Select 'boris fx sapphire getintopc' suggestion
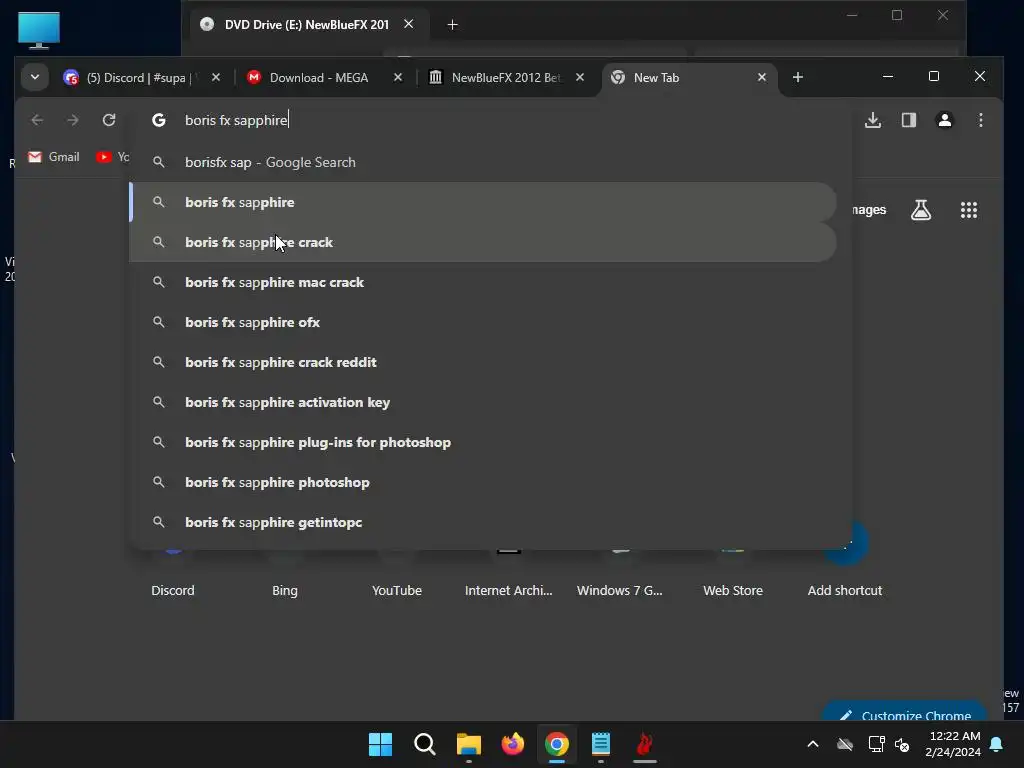The image size is (1024, 768). coord(483,522)
